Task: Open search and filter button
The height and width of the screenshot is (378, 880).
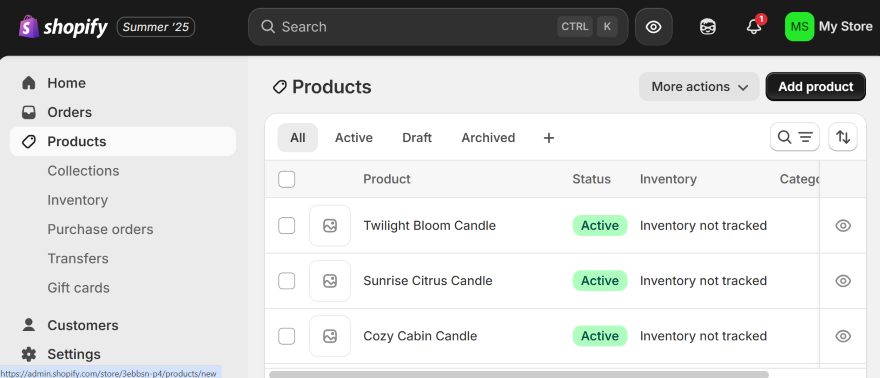Action: click(x=795, y=137)
